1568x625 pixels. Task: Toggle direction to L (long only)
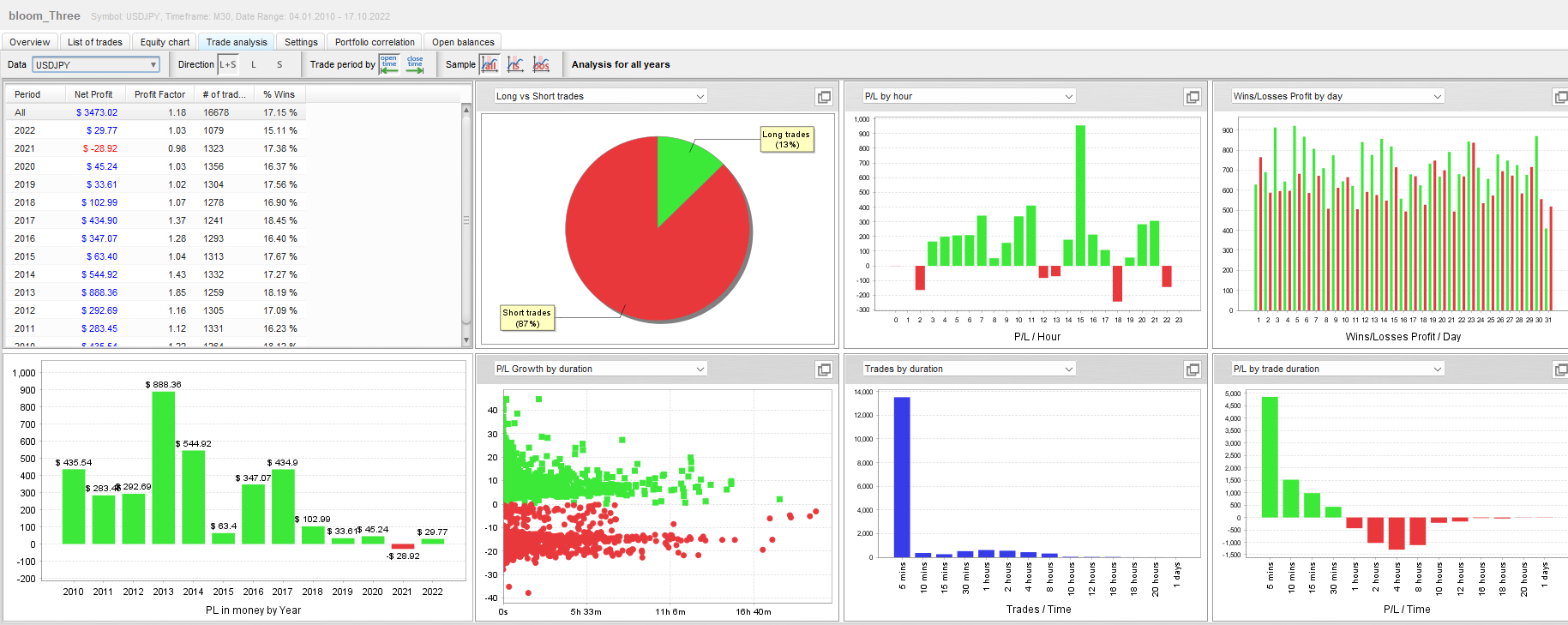254,64
